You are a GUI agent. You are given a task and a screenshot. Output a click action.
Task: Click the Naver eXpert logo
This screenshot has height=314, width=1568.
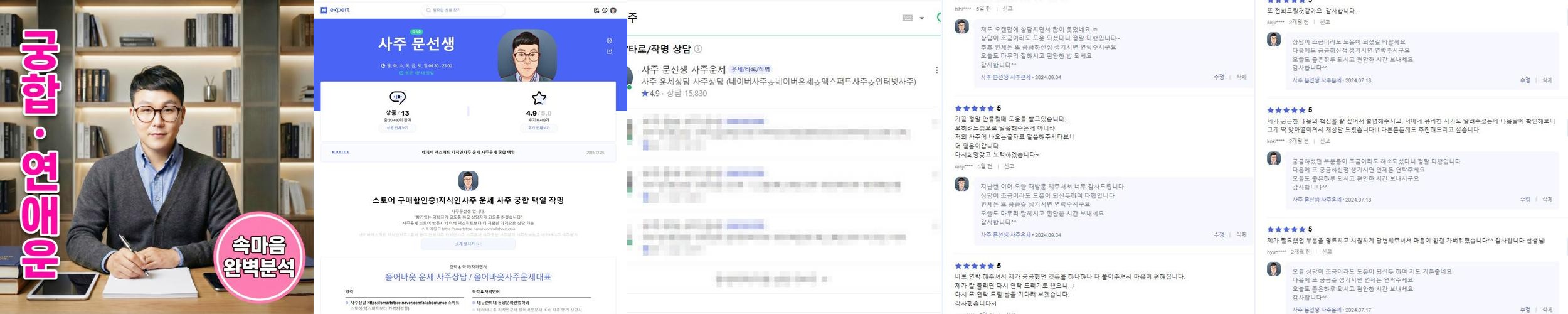335,10
